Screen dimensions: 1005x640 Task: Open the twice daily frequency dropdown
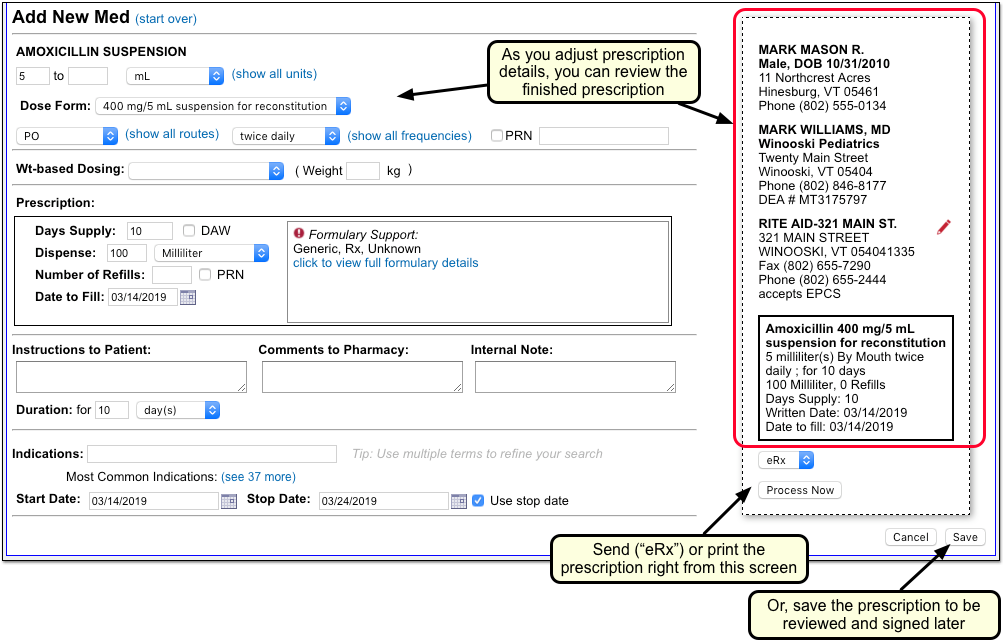(x=286, y=136)
